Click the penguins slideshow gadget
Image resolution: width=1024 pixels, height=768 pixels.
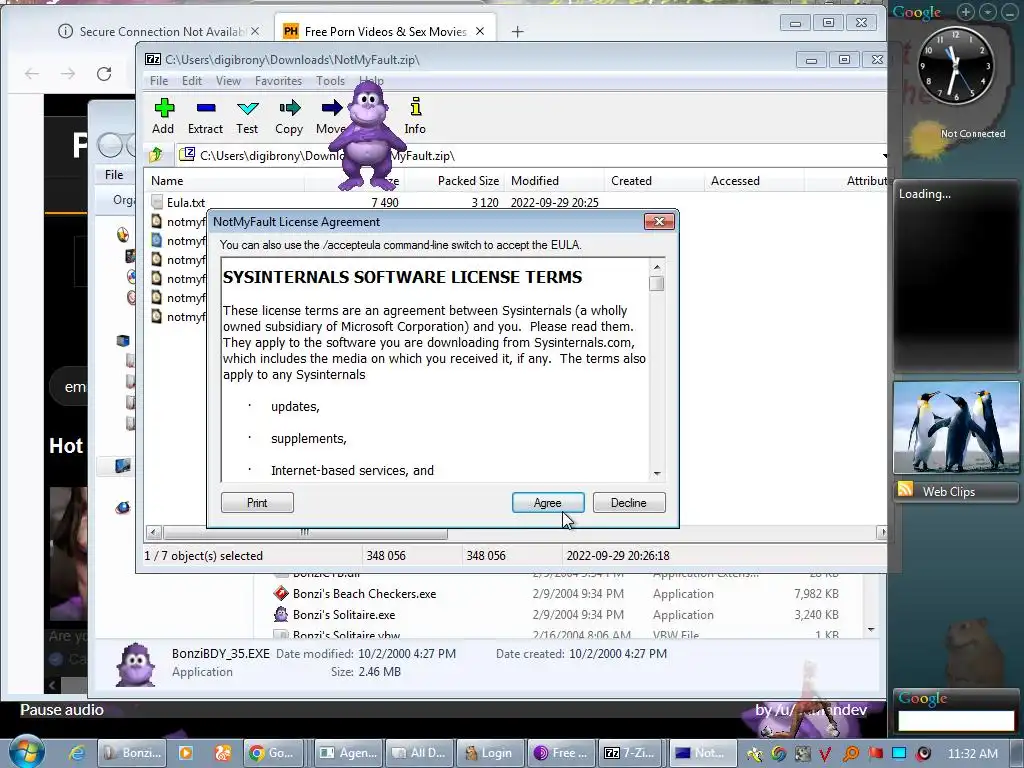[956, 428]
